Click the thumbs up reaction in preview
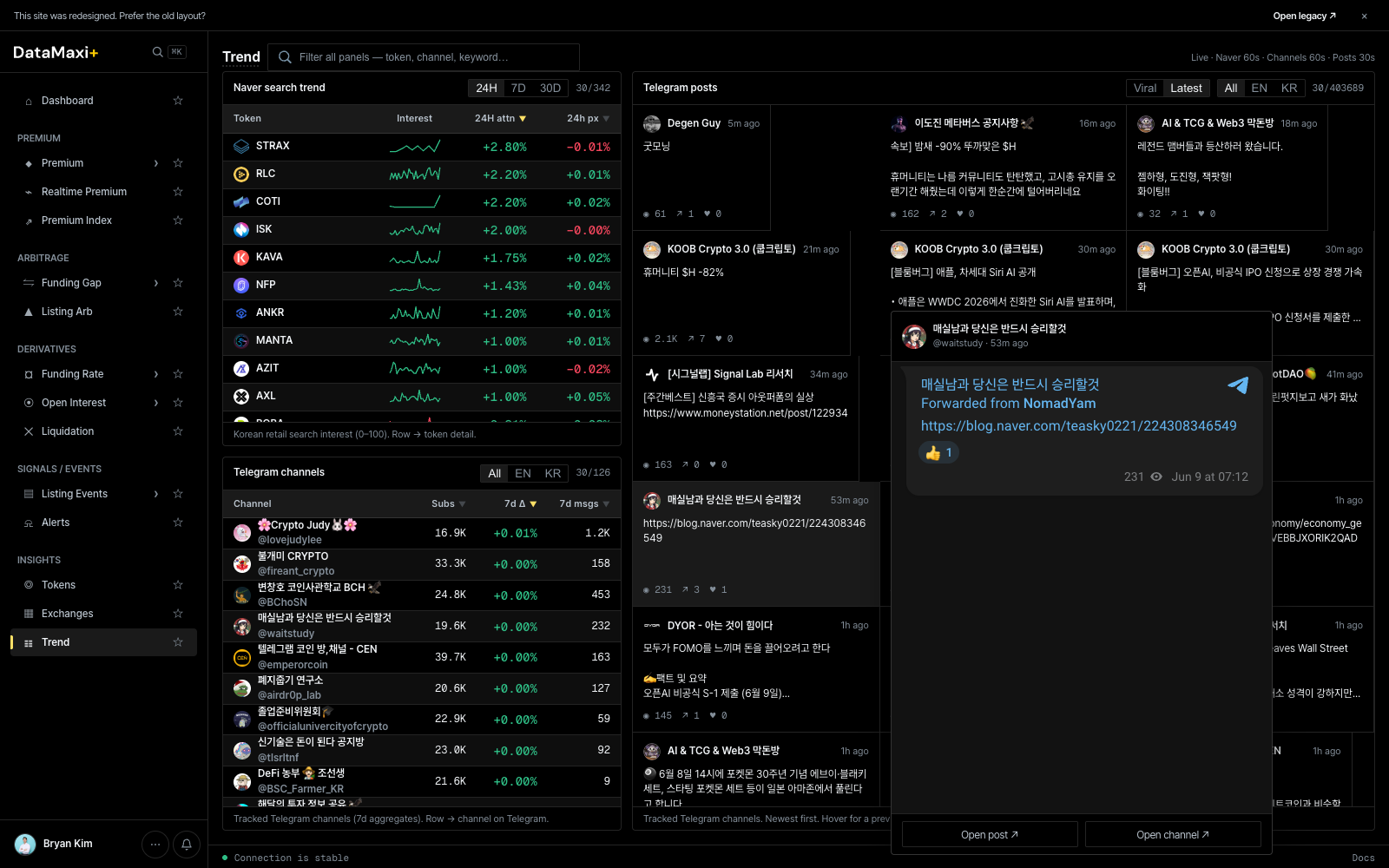Screen dimensions: 1389x868 (939, 452)
